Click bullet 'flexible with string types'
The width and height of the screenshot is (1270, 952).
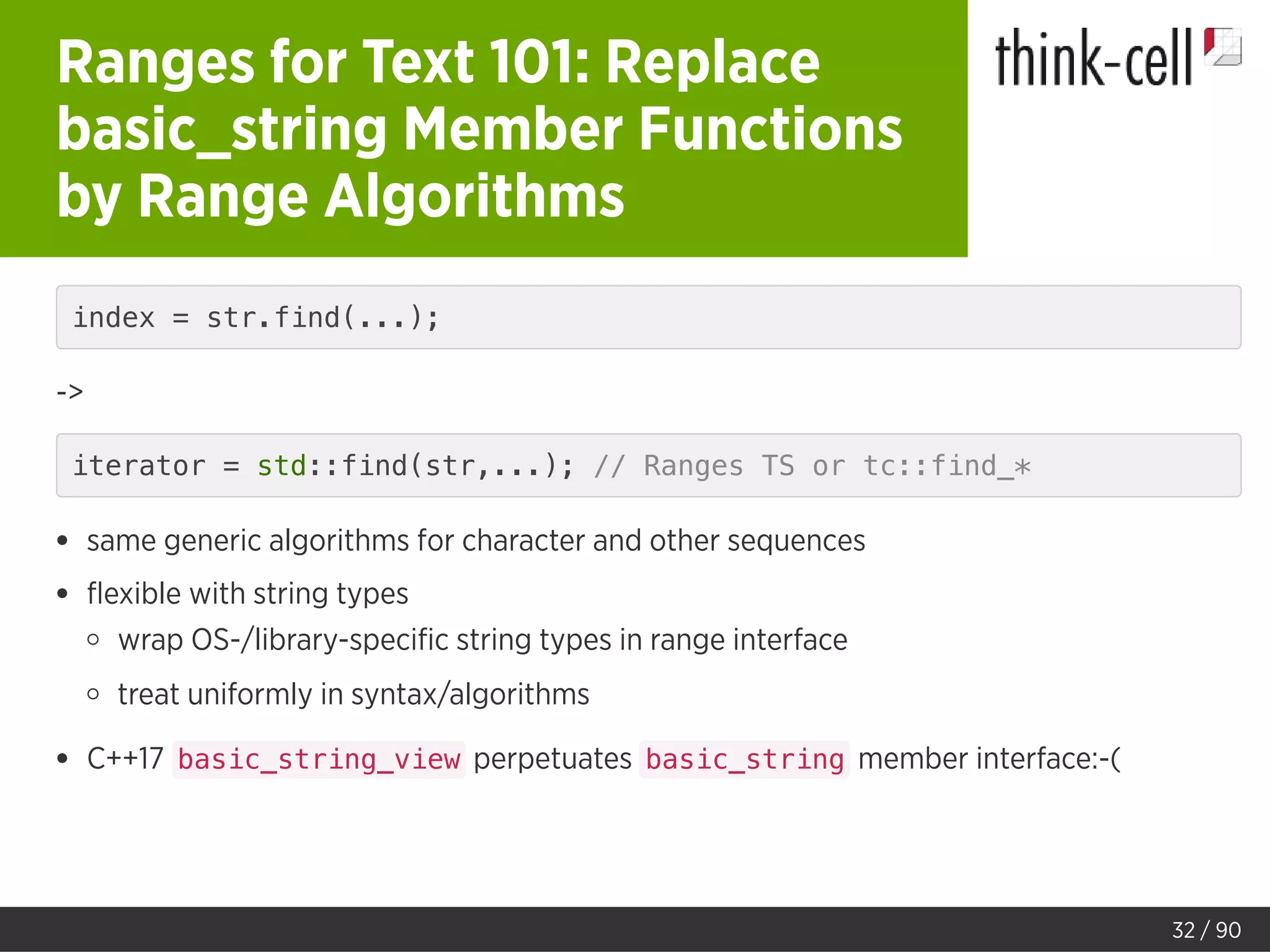click(247, 594)
